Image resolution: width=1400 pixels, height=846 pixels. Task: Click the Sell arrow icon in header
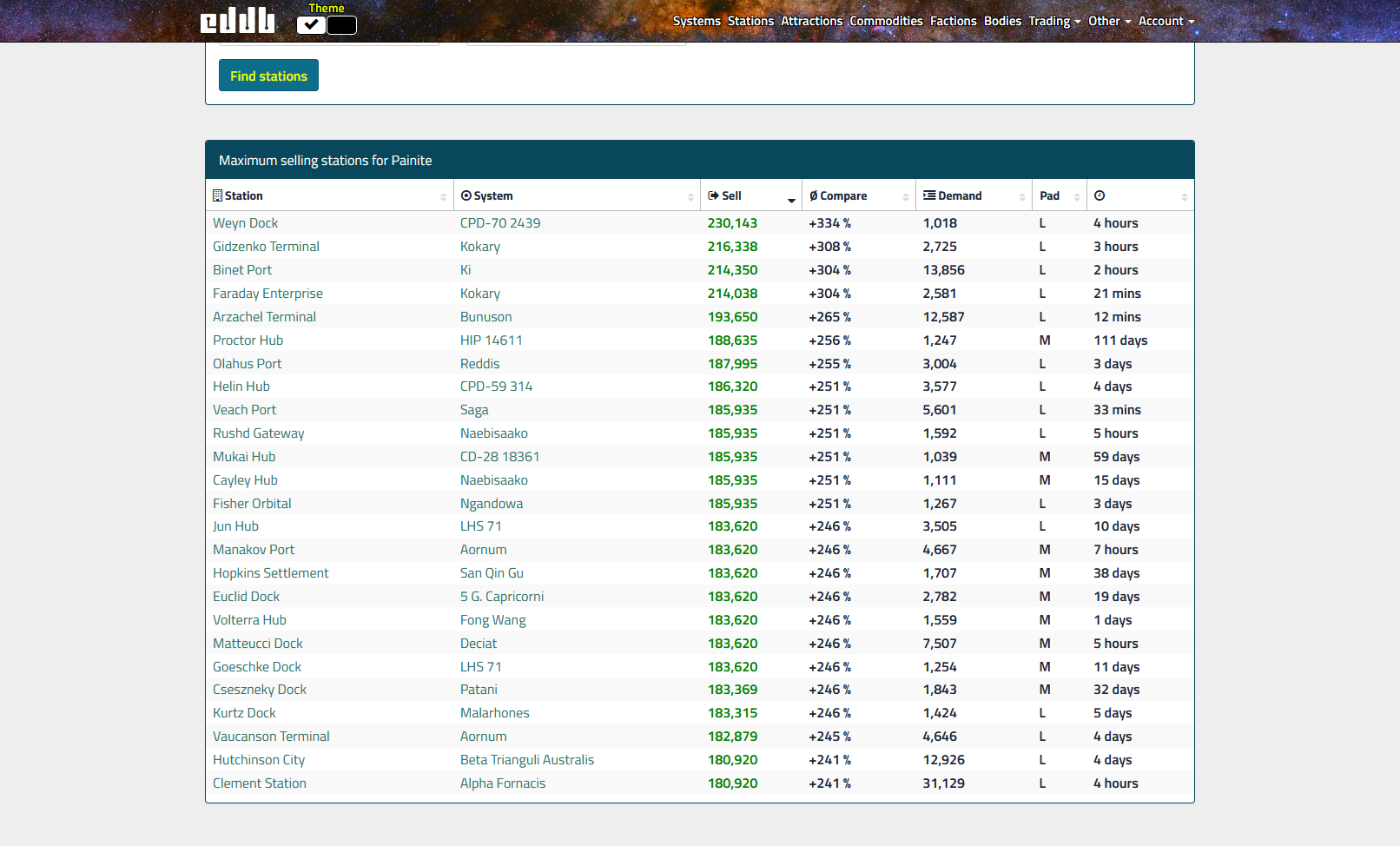coord(713,195)
